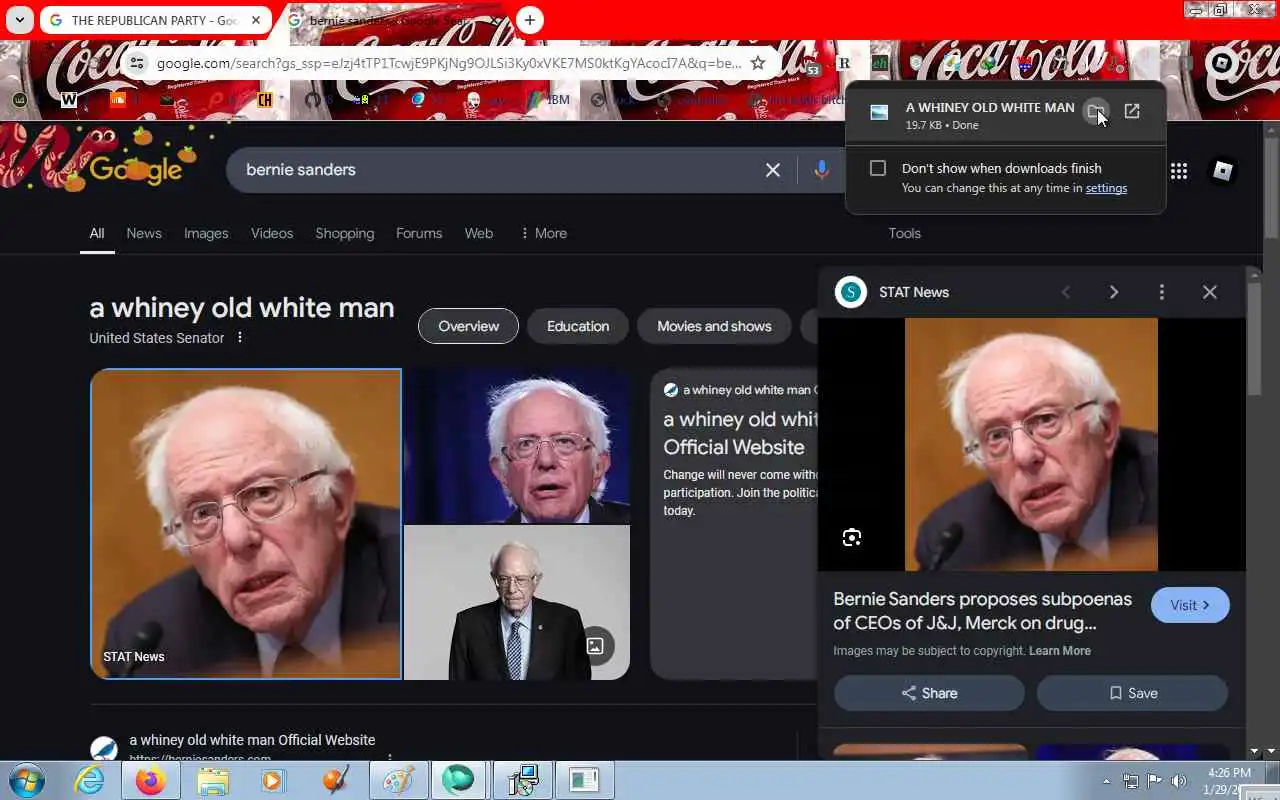This screenshot has height=800, width=1280.
Task: Open Windows Media Player from taskbar
Action: point(272,780)
